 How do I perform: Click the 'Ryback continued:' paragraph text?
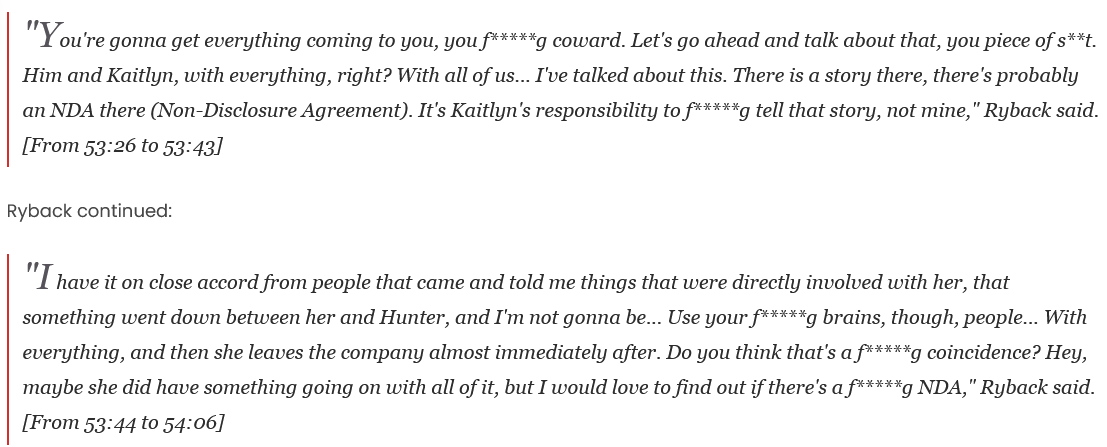(x=89, y=210)
